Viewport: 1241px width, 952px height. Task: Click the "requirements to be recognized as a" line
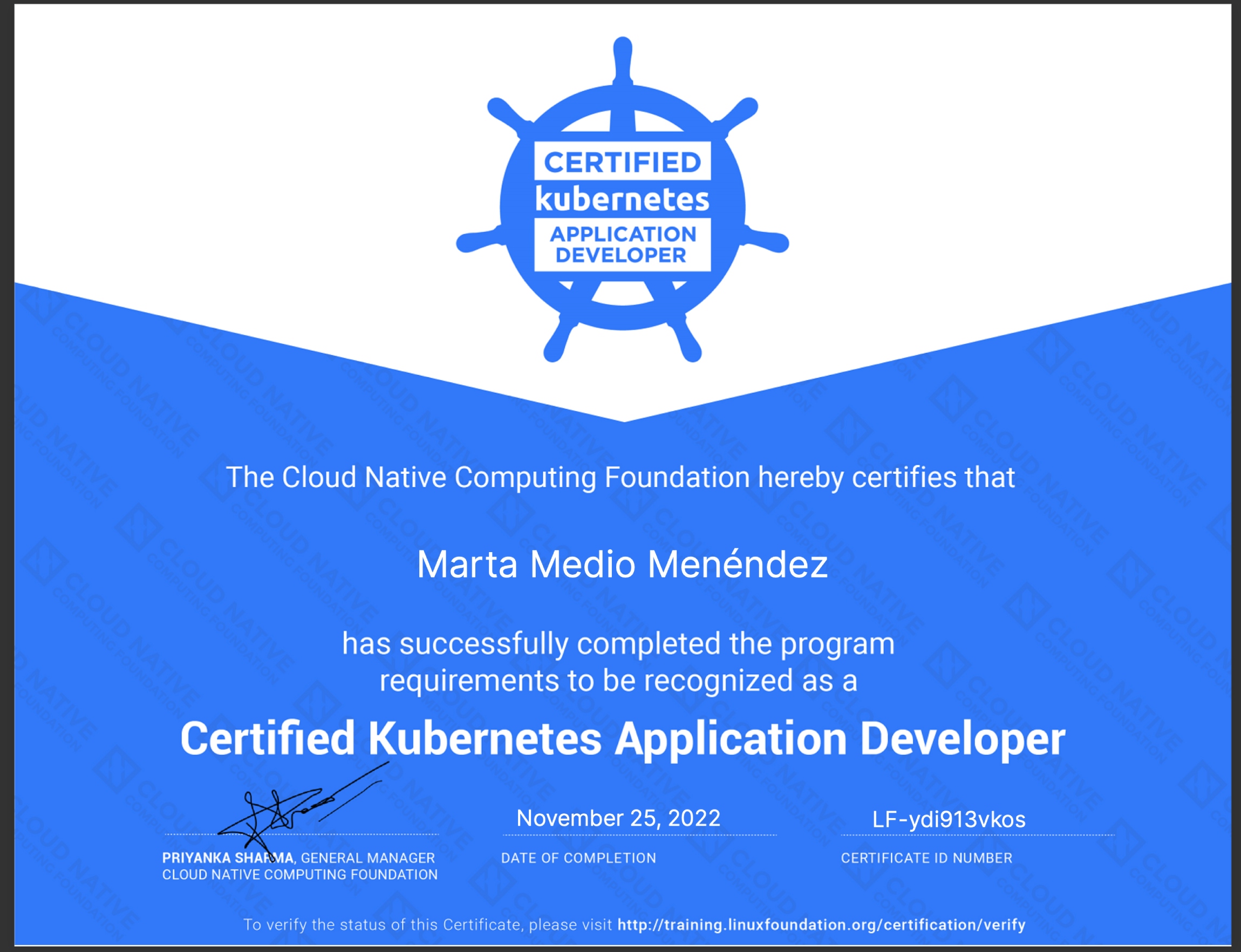click(x=618, y=681)
